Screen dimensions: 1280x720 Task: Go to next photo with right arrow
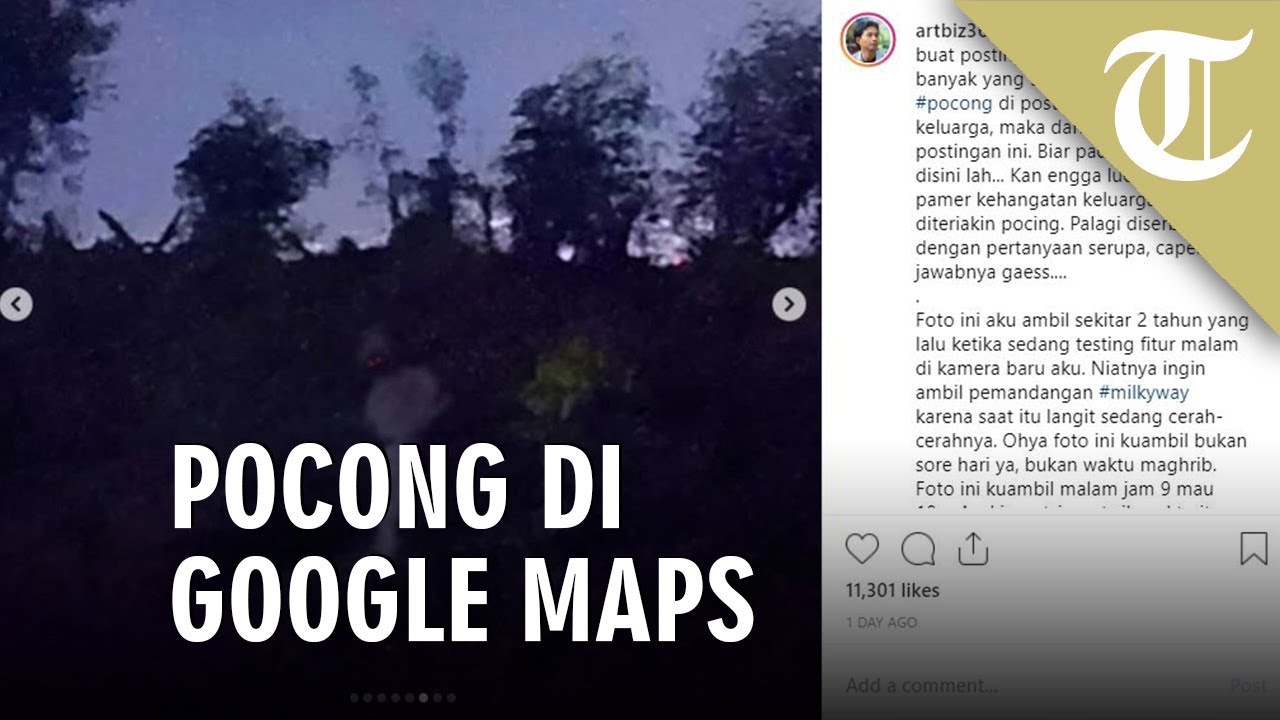pos(789,304)
